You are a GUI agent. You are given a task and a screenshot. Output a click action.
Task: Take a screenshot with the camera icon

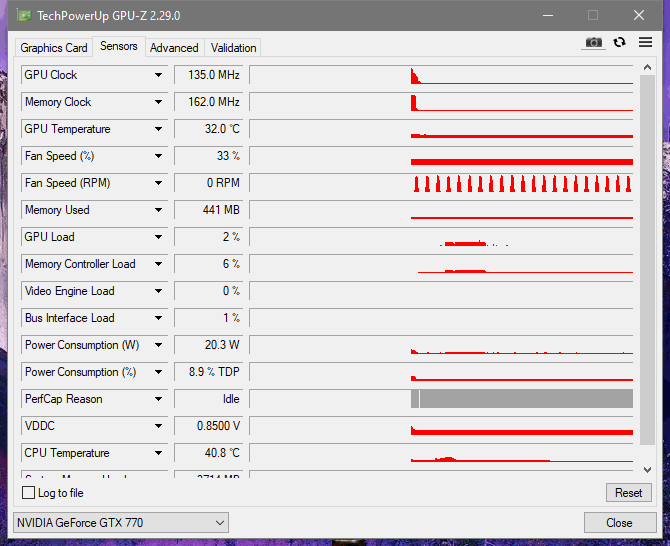coord(594,42)
